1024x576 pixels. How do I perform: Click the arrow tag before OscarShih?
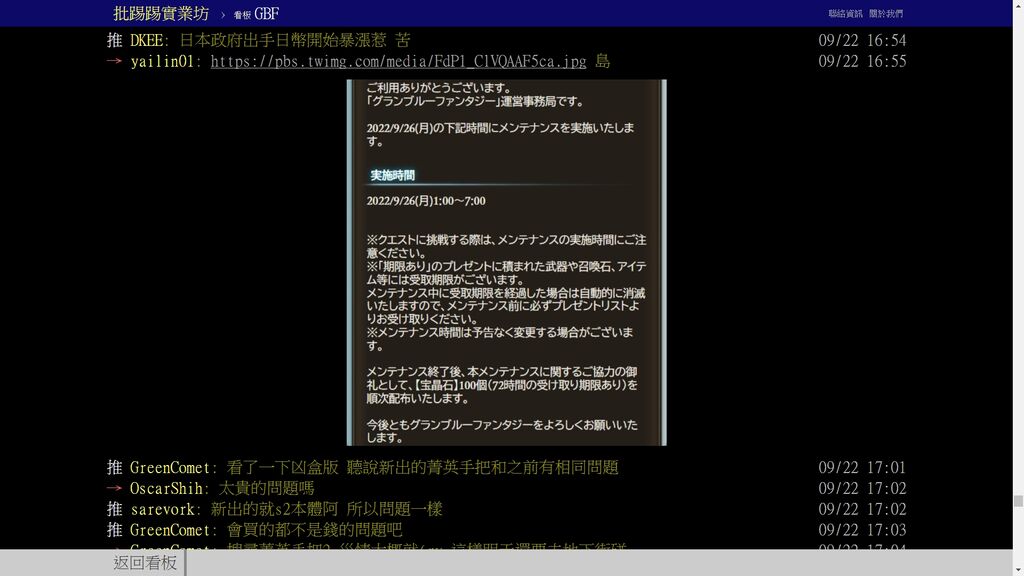click(x=114, y=488)
